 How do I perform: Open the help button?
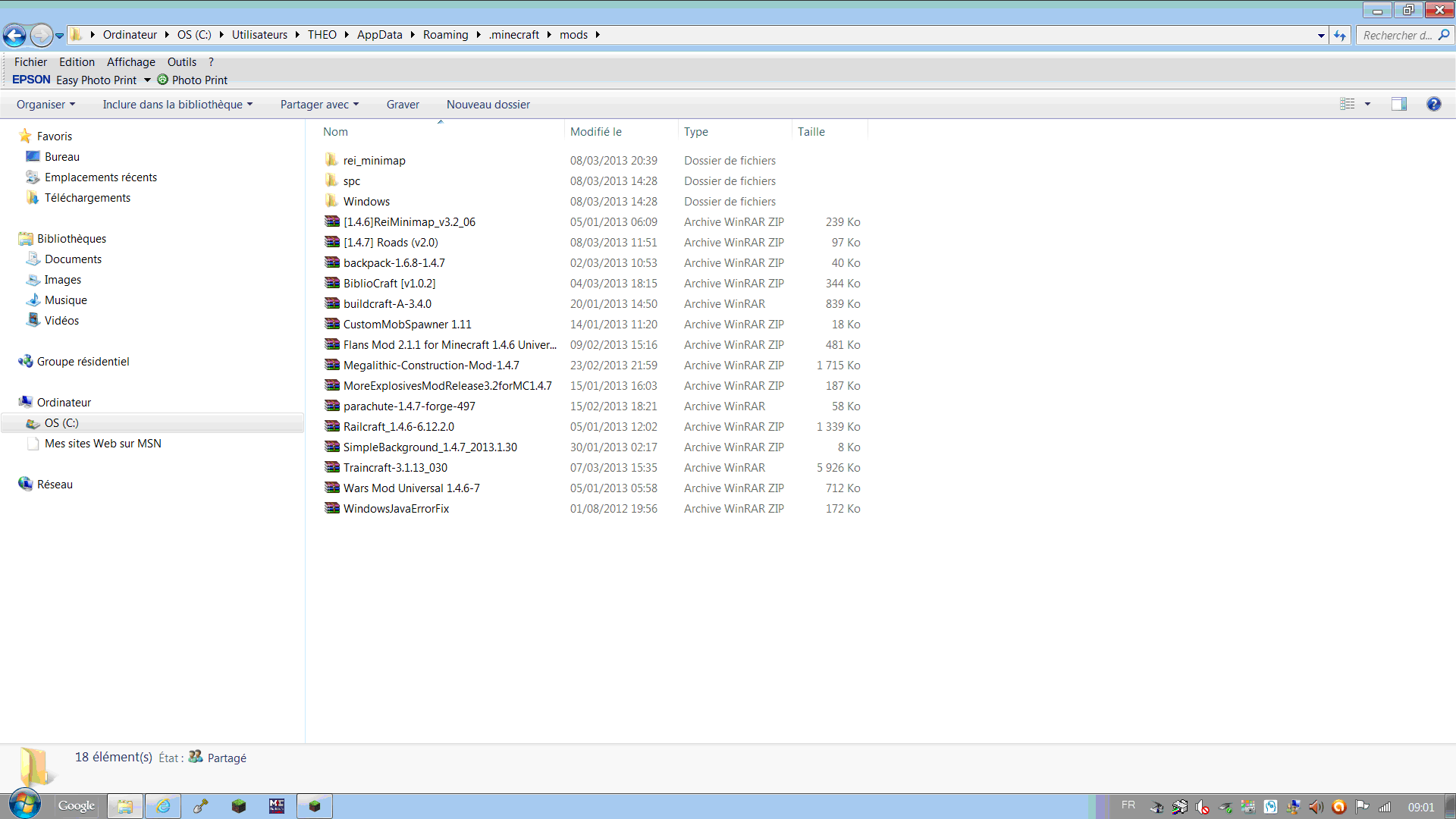[x=1433, y=104]
